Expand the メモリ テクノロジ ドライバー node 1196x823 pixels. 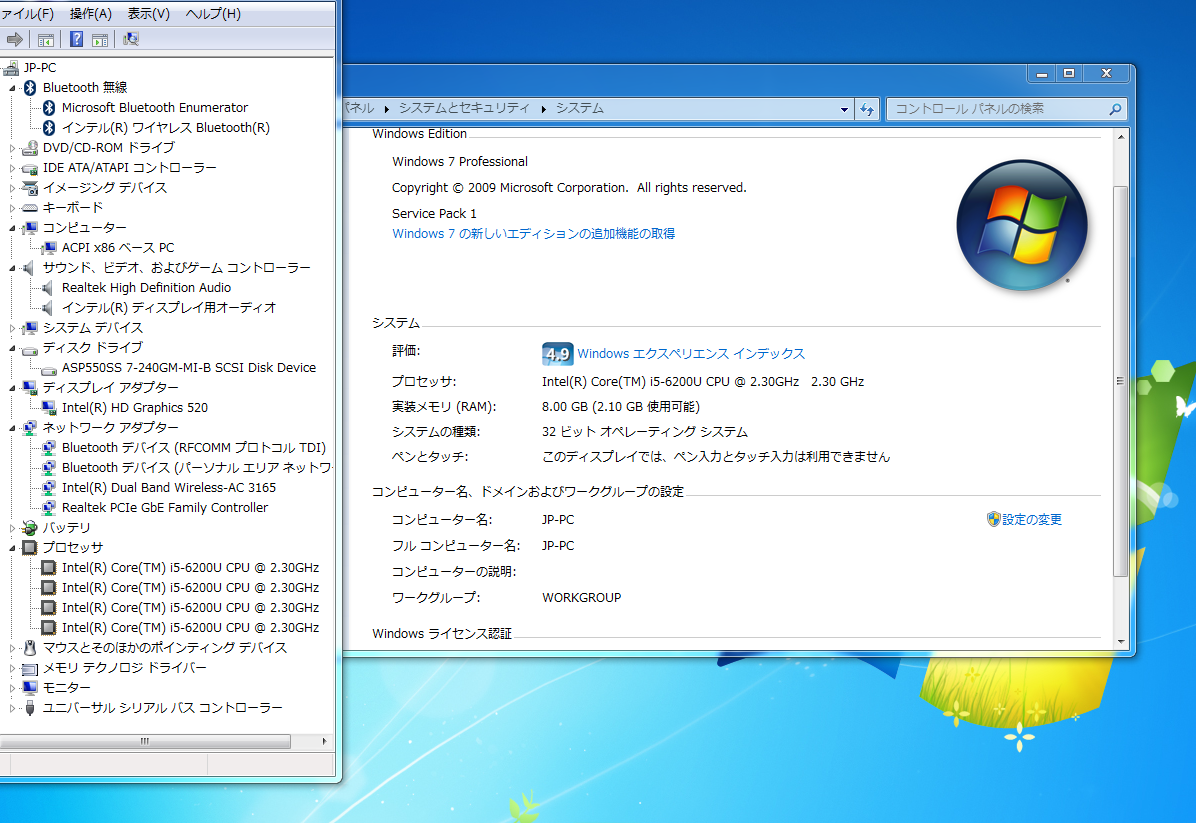[x=12, y=668]
